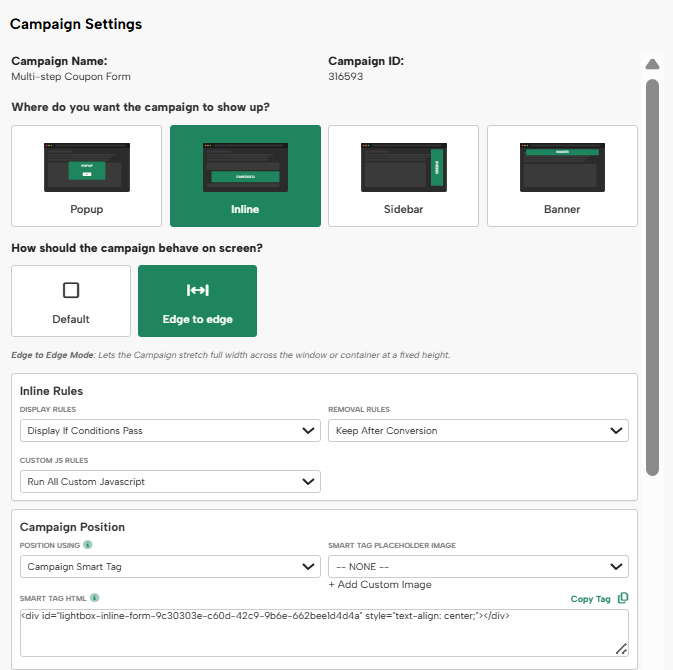Pick the Banner campaign type

point(562,175)
